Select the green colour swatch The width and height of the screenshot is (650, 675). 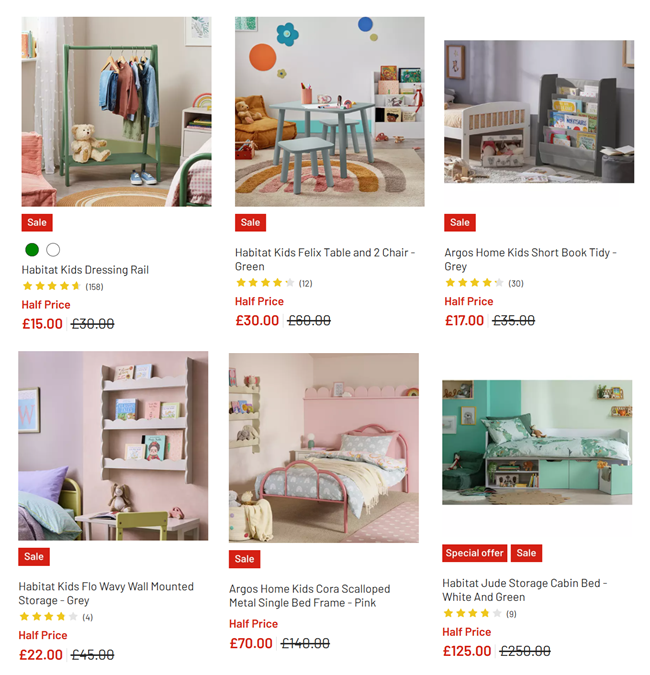pos(32,250)
